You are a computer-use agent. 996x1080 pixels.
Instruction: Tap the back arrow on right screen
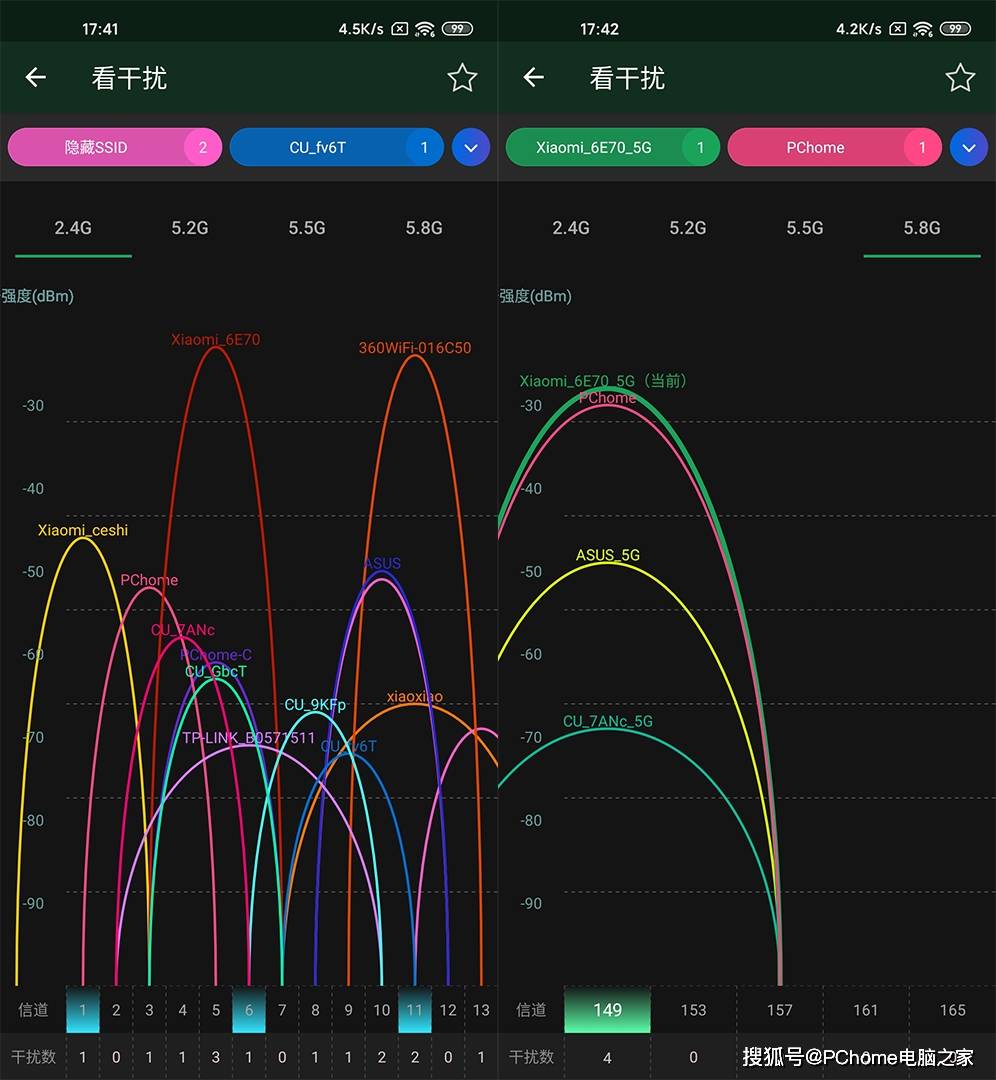tap(534, 78)
